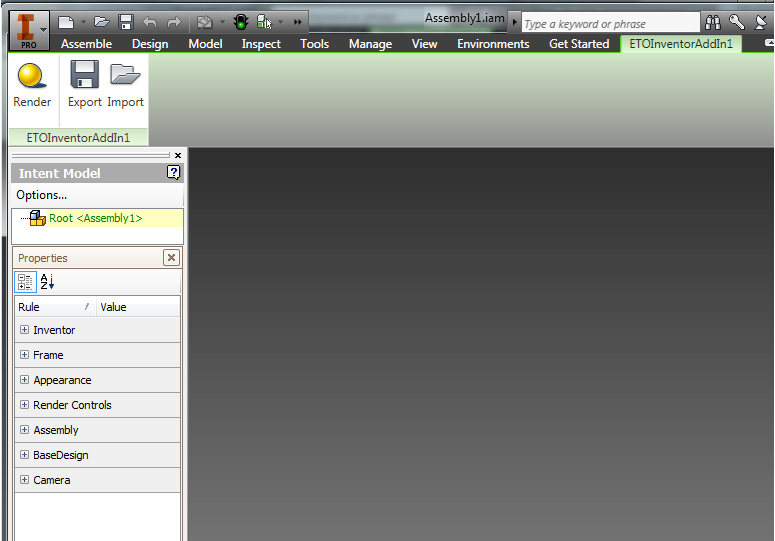
Task: Click the Render sphere button
Action: click(32, 85)
